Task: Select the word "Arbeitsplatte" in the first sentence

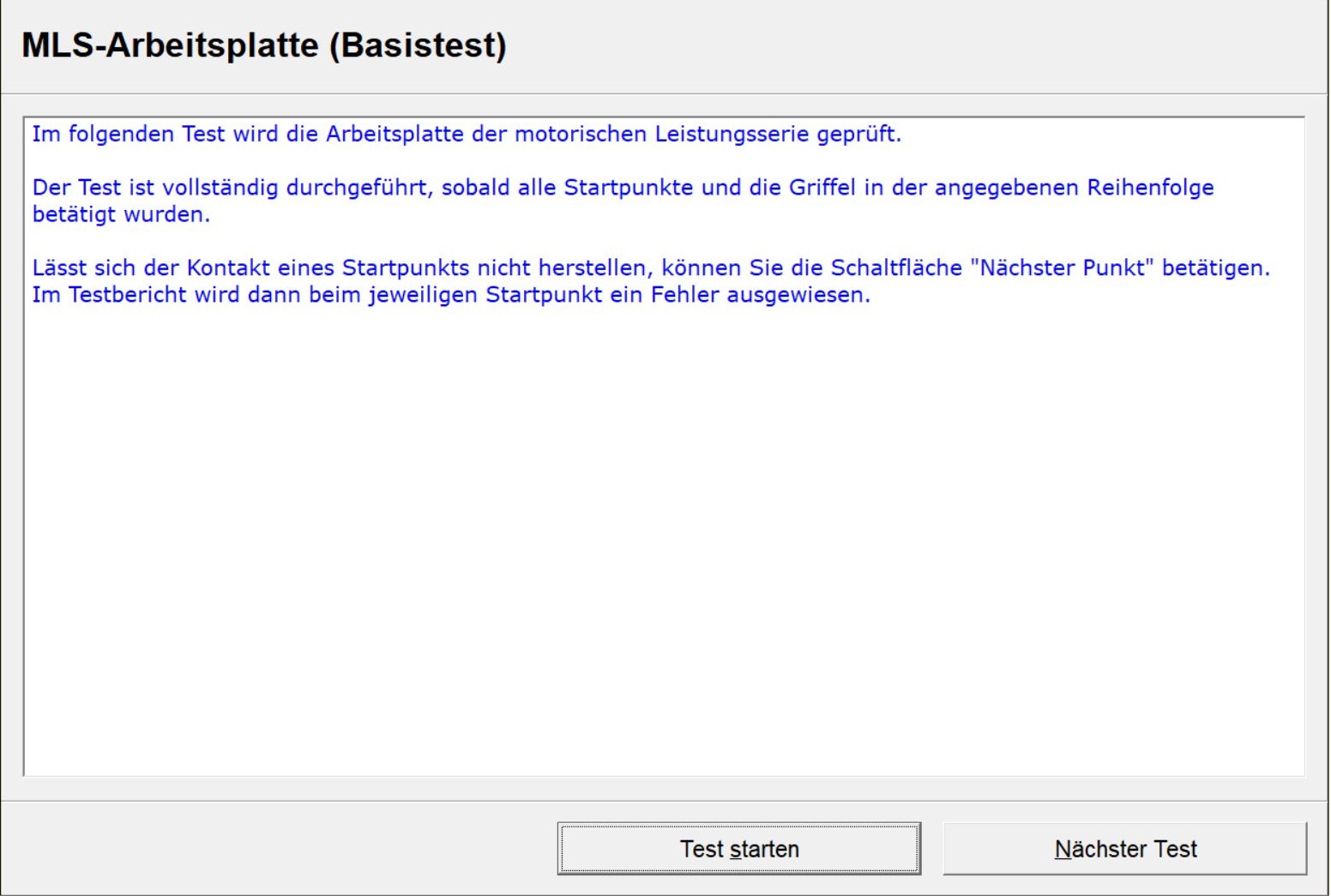Action: 394,135
